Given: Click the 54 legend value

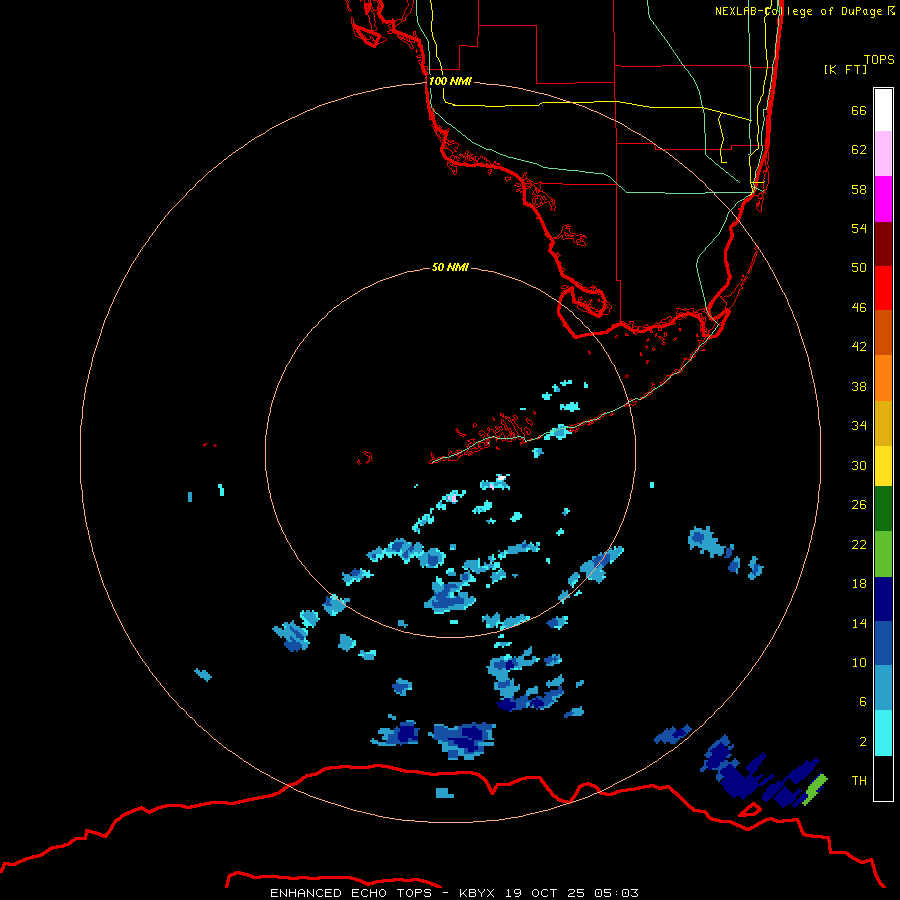Looking at the screenshot, I should click(x=859, y=228).
